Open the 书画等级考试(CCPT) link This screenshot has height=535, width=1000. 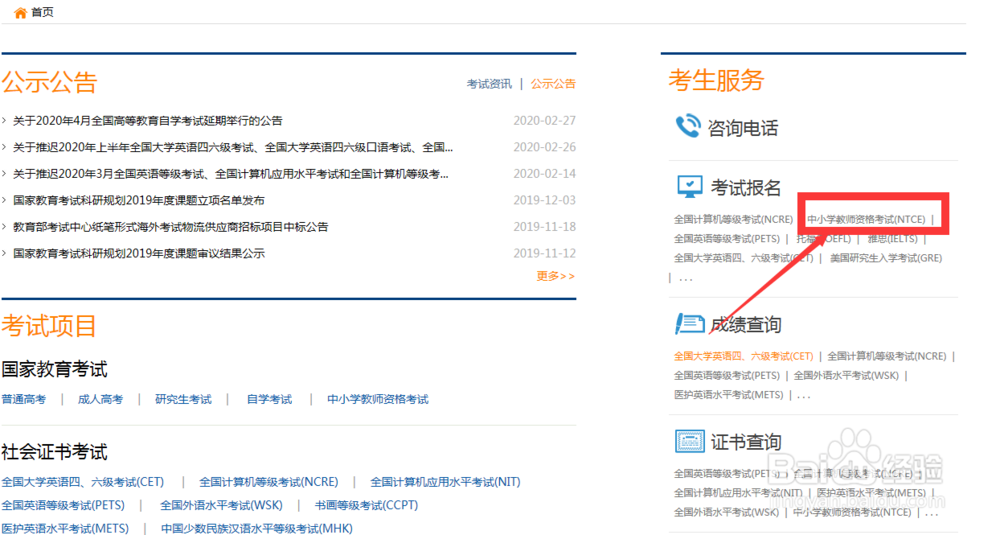(366, 505)
